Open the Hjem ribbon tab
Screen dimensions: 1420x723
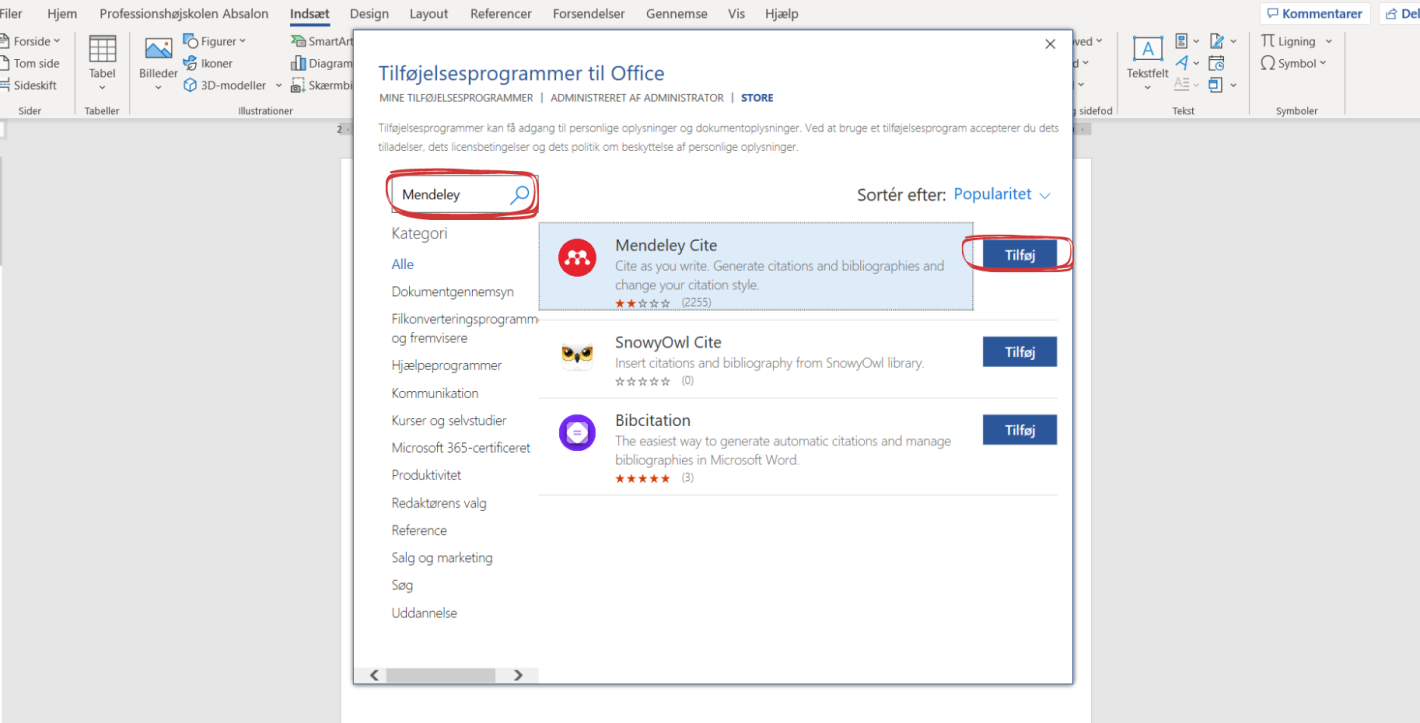pyautogui.click(x=62, y=14)
